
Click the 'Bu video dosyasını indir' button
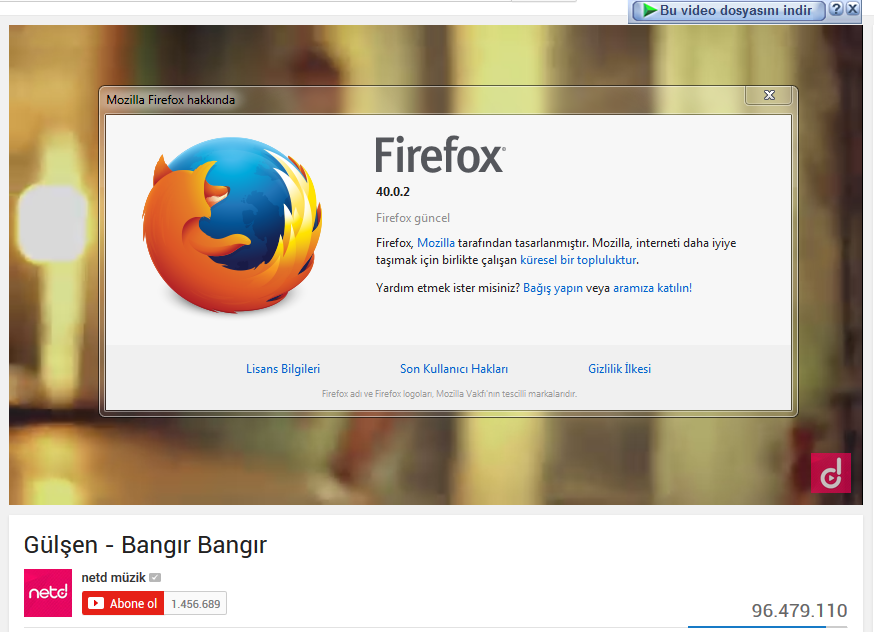coord(728,10)
